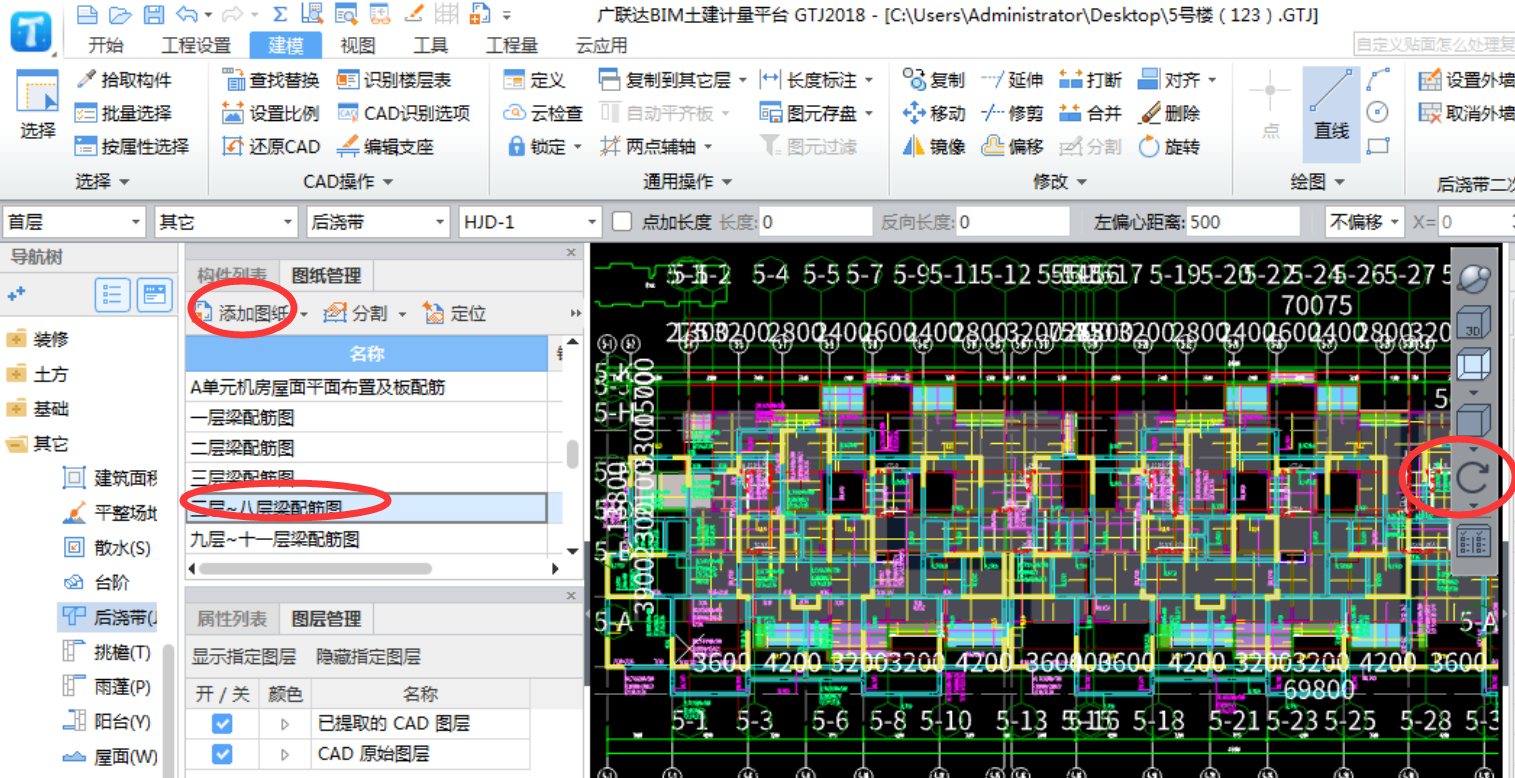Click the 左偏心距离 input field
1515x778 pixels.
(x=1243, y=221)
